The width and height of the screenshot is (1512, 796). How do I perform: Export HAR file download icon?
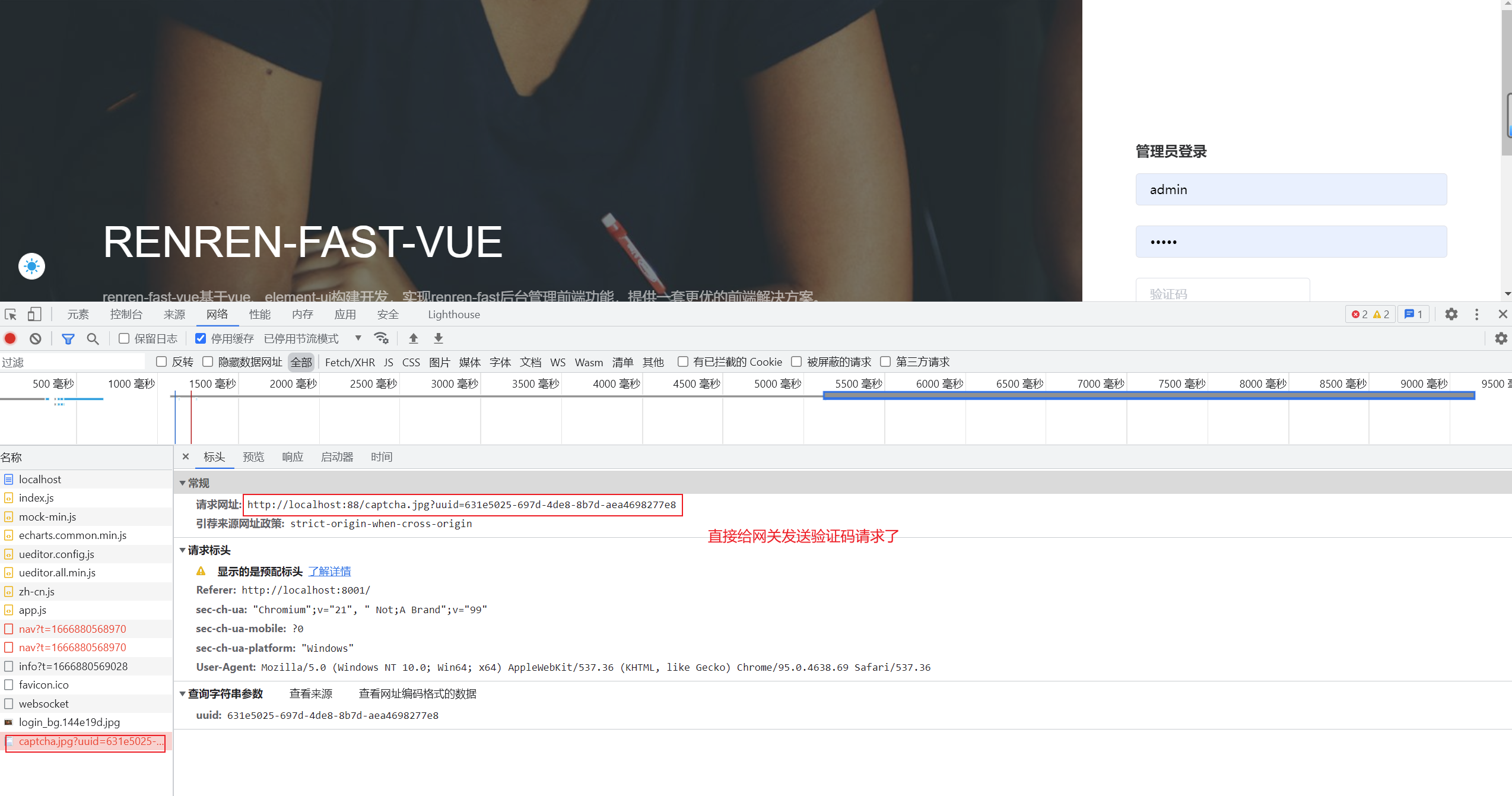pos(439,338)
